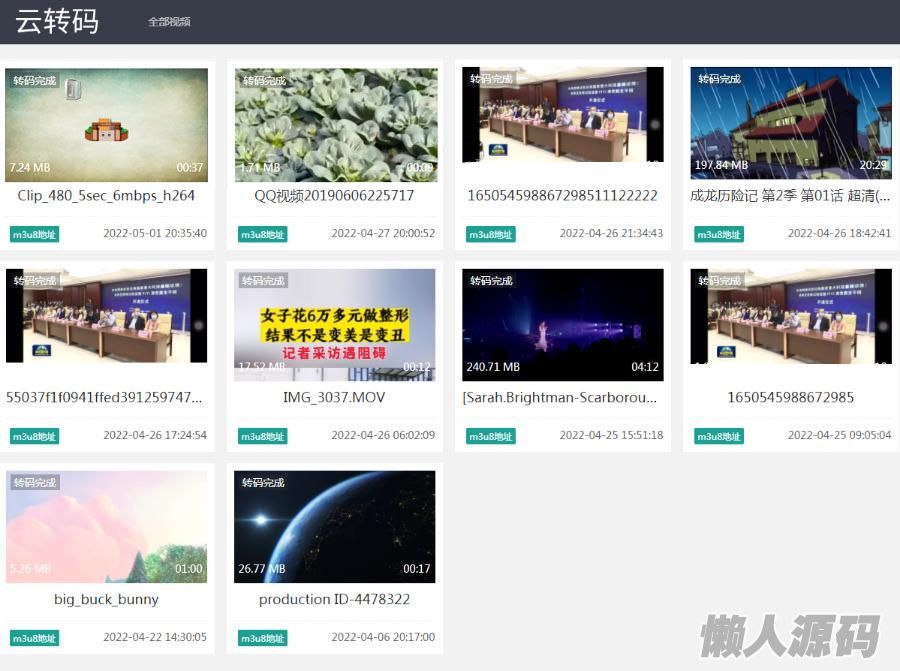Click the title big_buck_bunny
The width and height of the screenshot is (900, 671).
tap(106, 599)
